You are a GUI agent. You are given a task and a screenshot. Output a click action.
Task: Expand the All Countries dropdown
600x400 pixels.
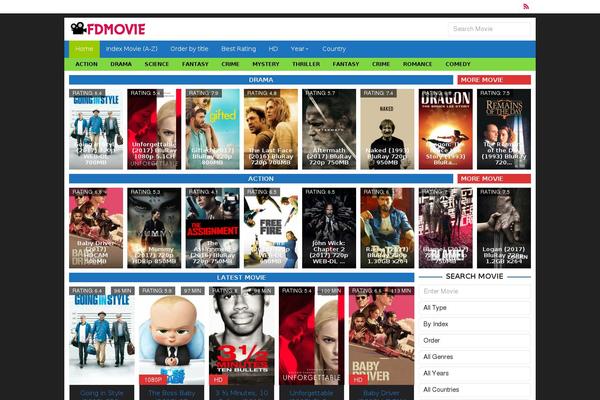(474, 390)
